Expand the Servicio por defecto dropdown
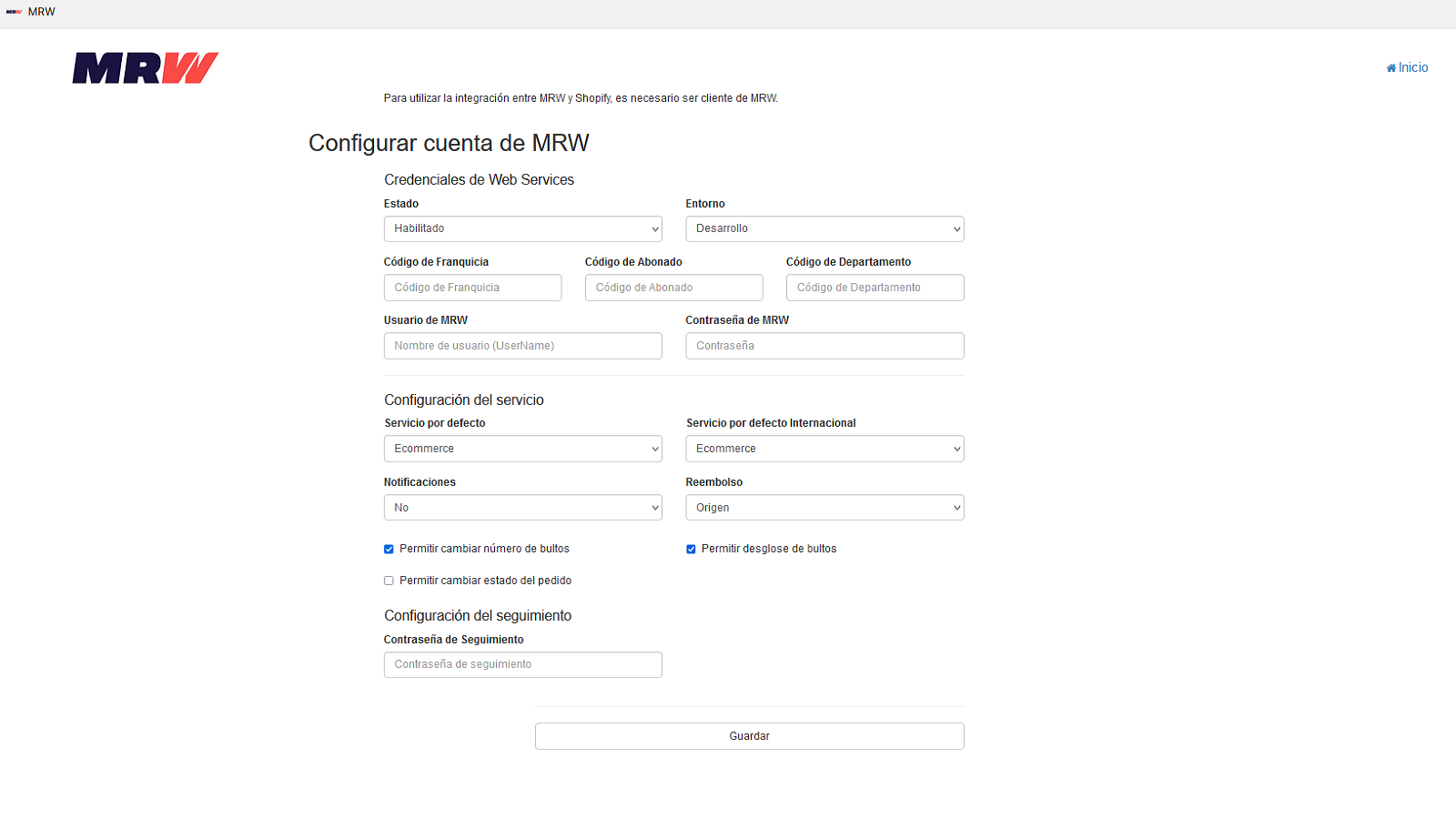Viewport: 1456px width, 819px height. point(522,449)
